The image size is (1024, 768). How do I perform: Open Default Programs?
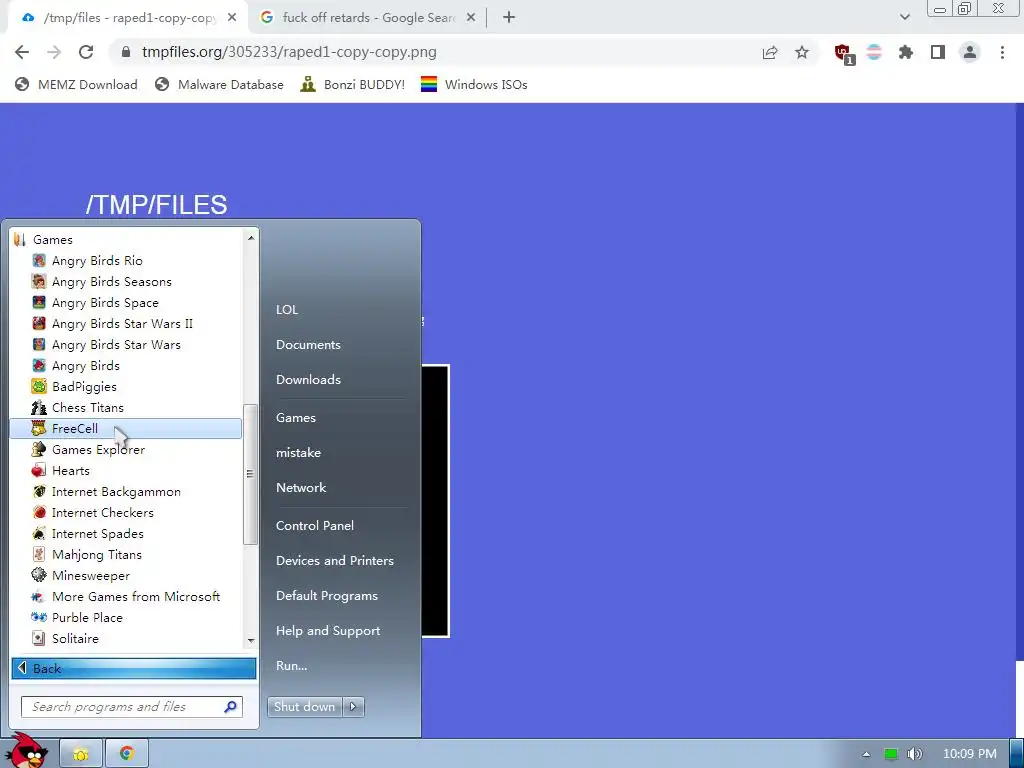pos(327,596)
